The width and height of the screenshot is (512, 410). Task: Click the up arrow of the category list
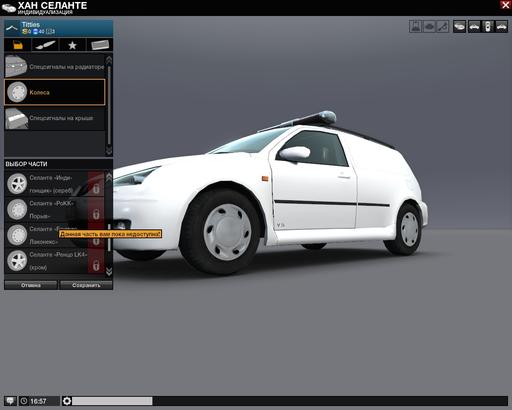[109, 60]
